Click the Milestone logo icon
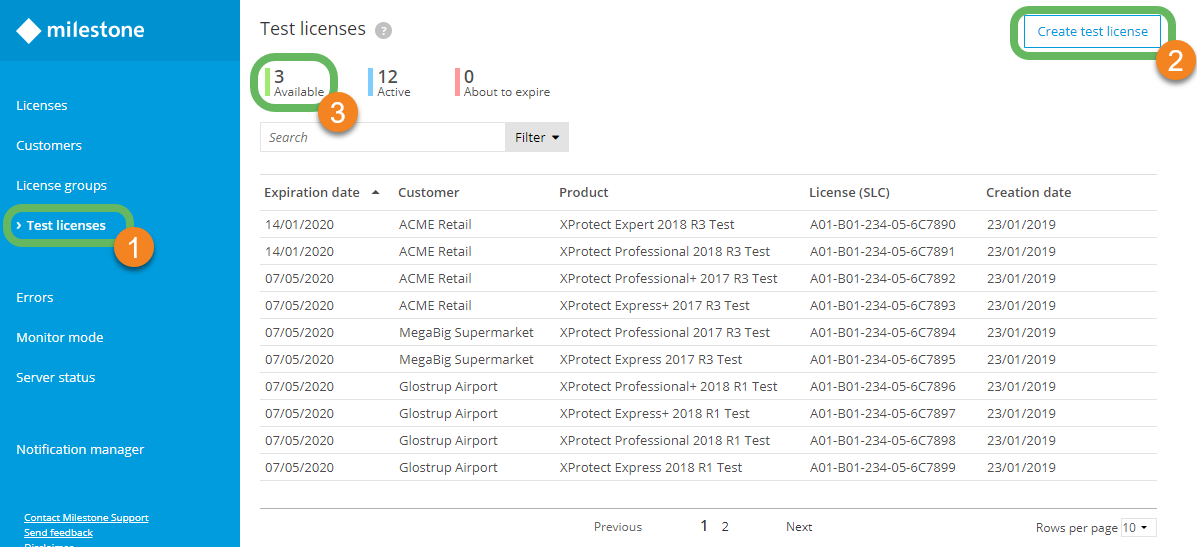Image resolution: width=1200 pixels, height=547 pixels. (29, 31)
